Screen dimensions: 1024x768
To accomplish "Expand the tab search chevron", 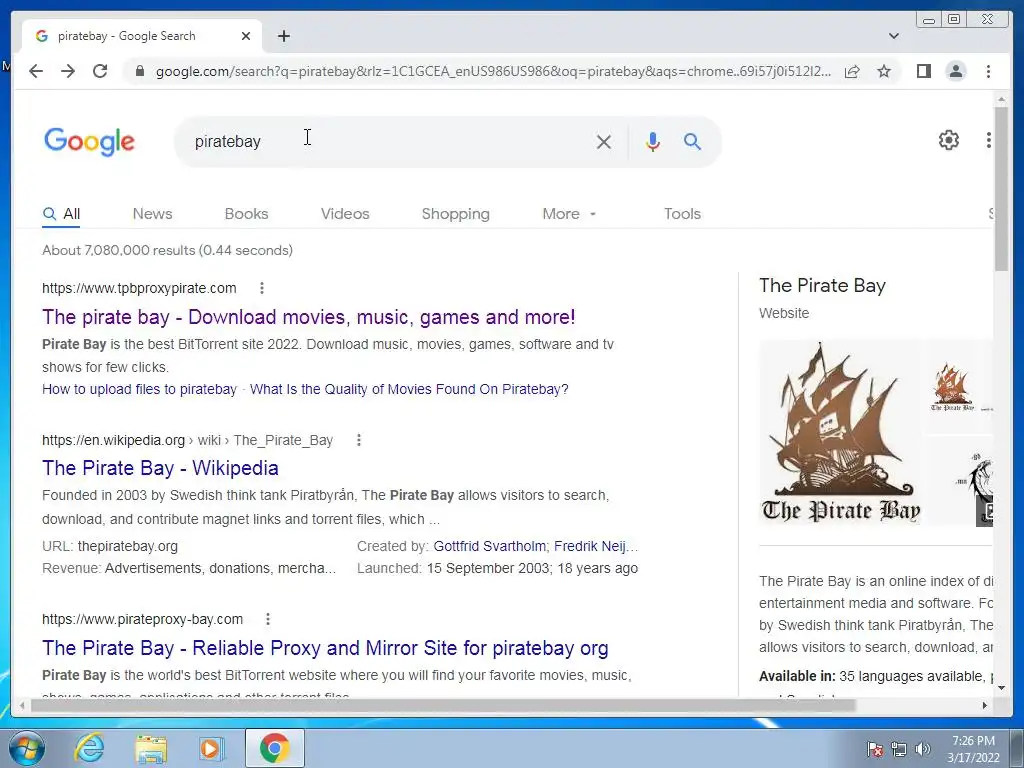I will pos(893,36).
